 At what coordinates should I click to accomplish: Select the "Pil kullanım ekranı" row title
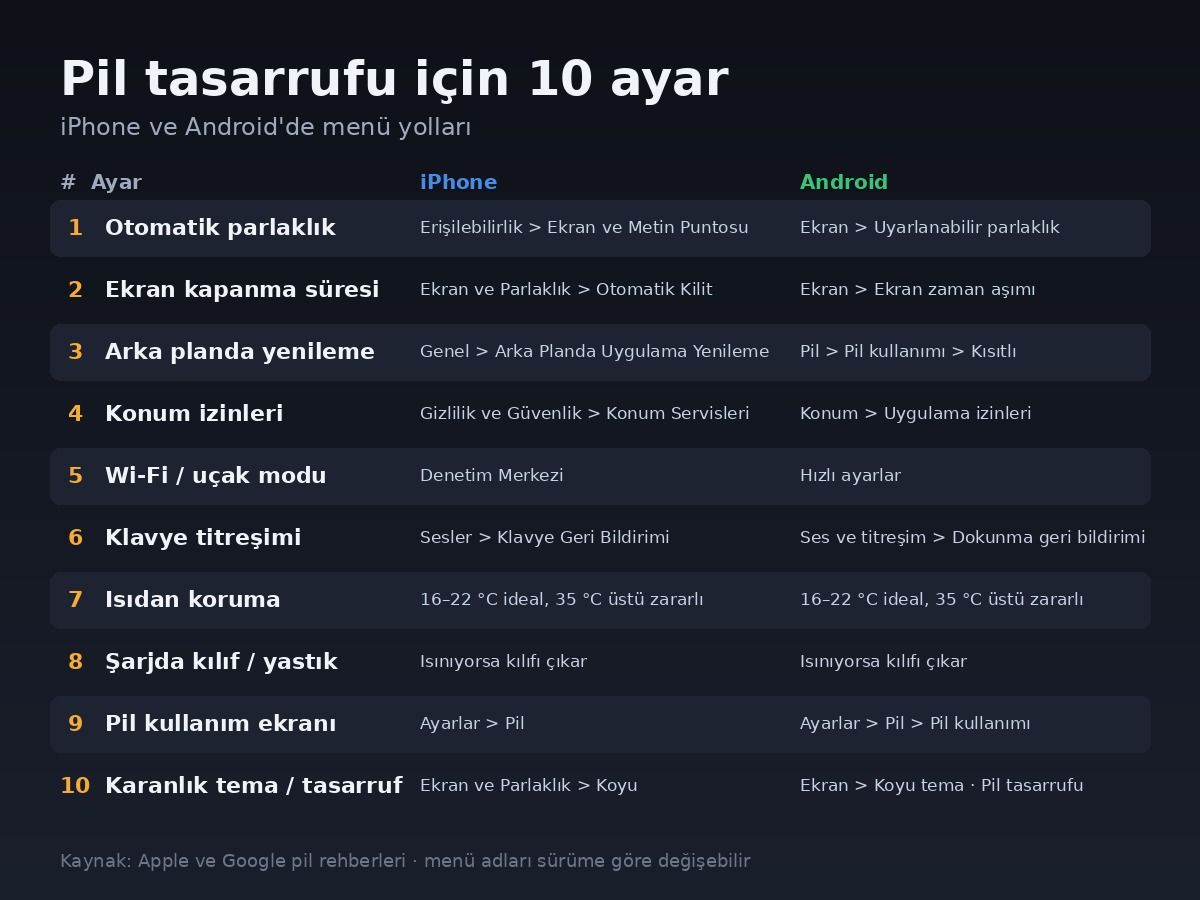coord(221,724)
